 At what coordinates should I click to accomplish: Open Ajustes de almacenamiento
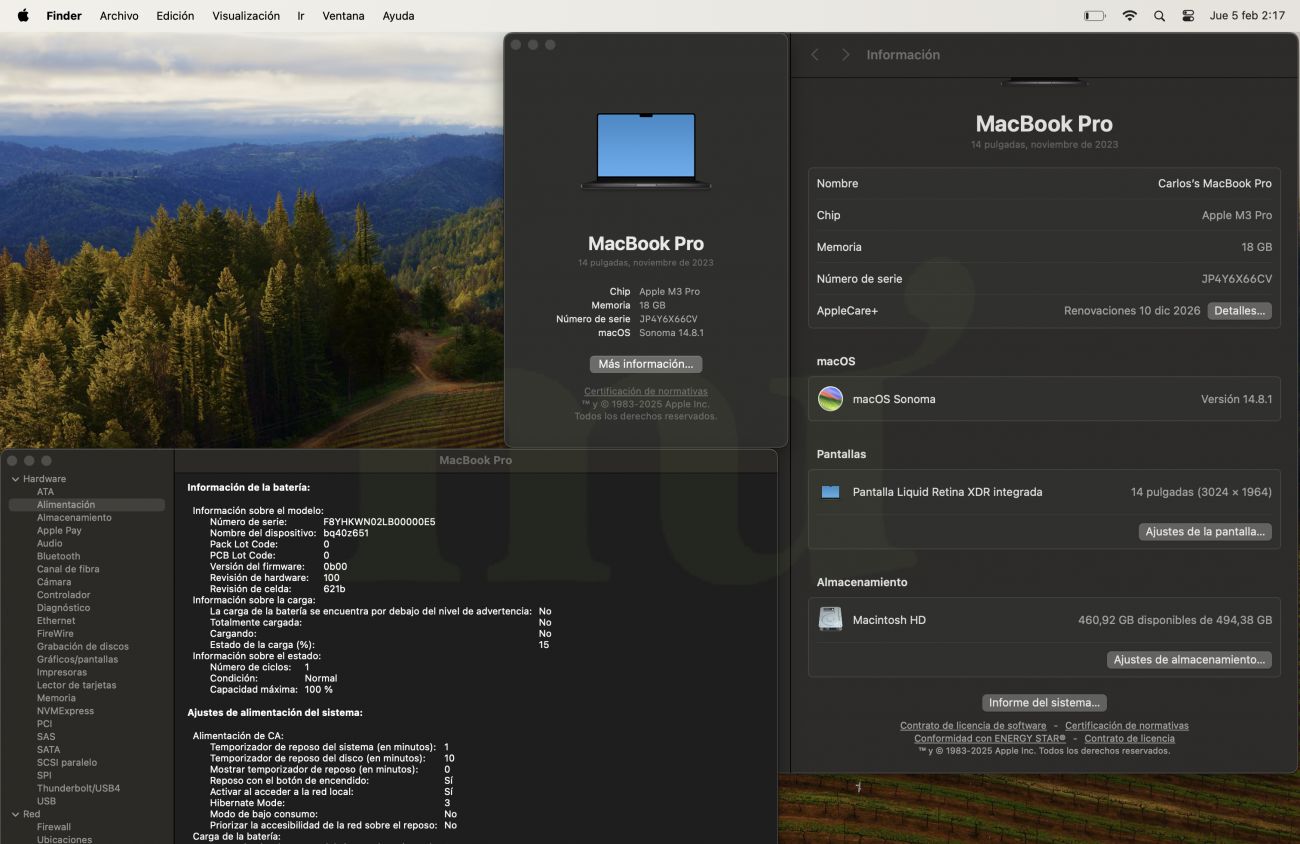[1189, 660]
